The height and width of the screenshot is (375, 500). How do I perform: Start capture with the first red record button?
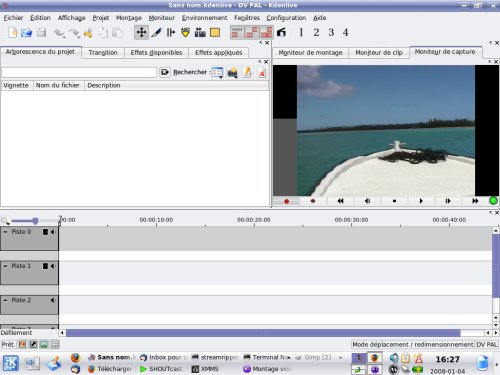[x=286, y=201]
